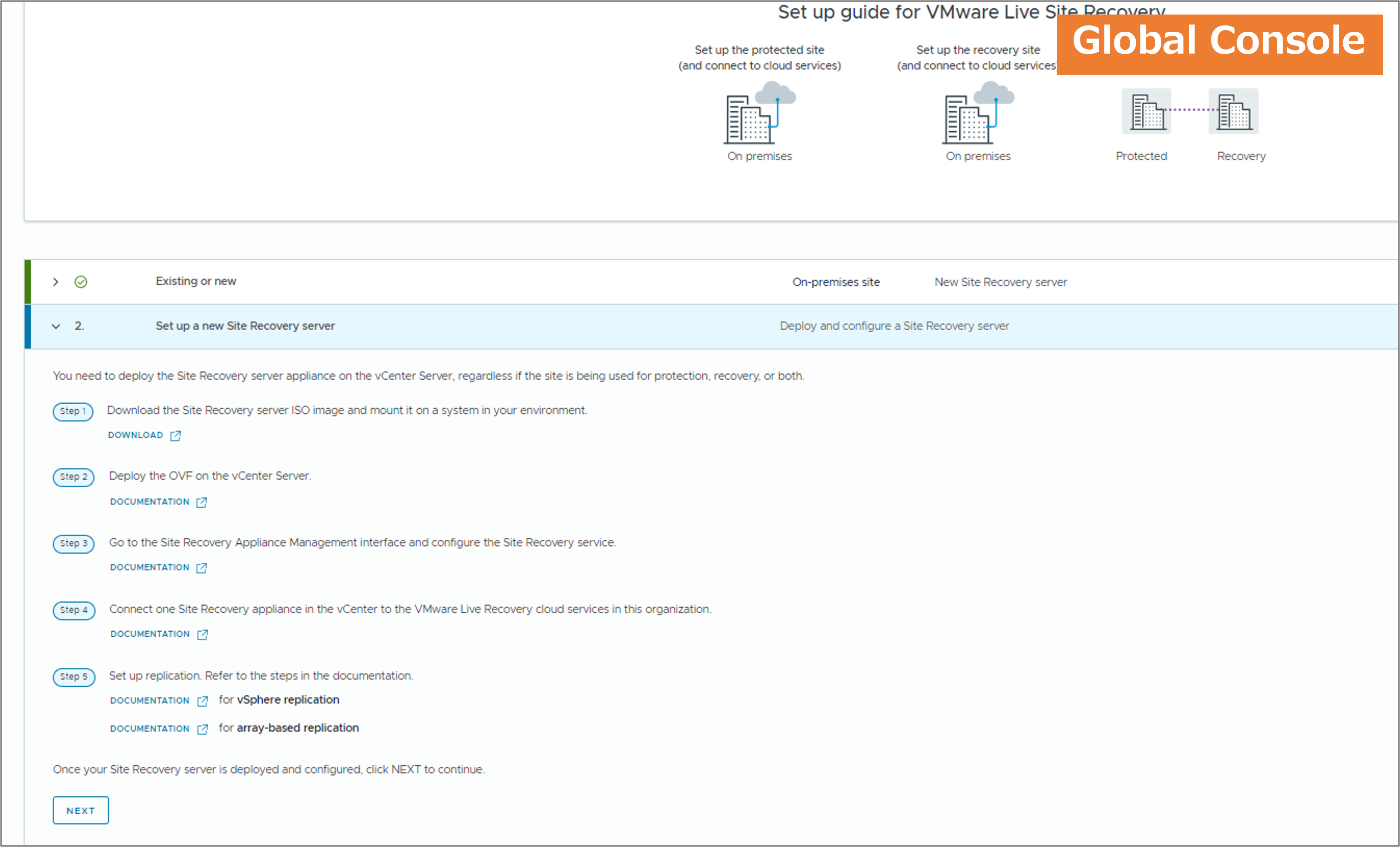
Task: Open DOCUMENTATION link under Step 4
Action: pos(150,634)
